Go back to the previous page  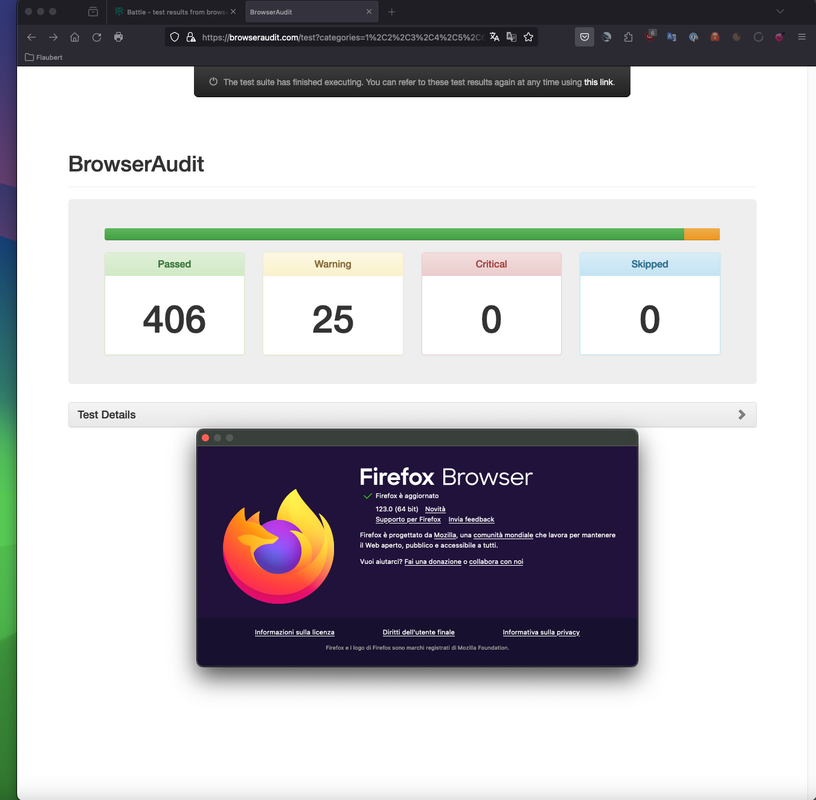pyautogui.click(x=31, y=37)
